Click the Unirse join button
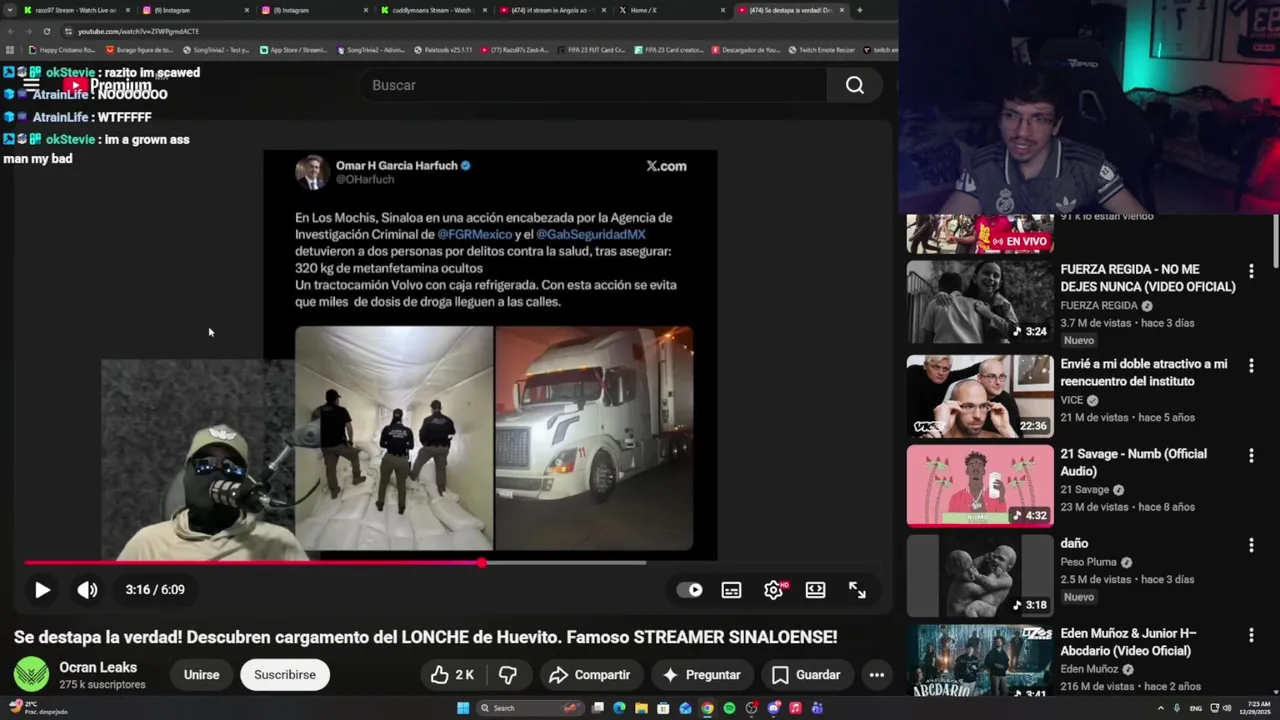 coord(201,675)
